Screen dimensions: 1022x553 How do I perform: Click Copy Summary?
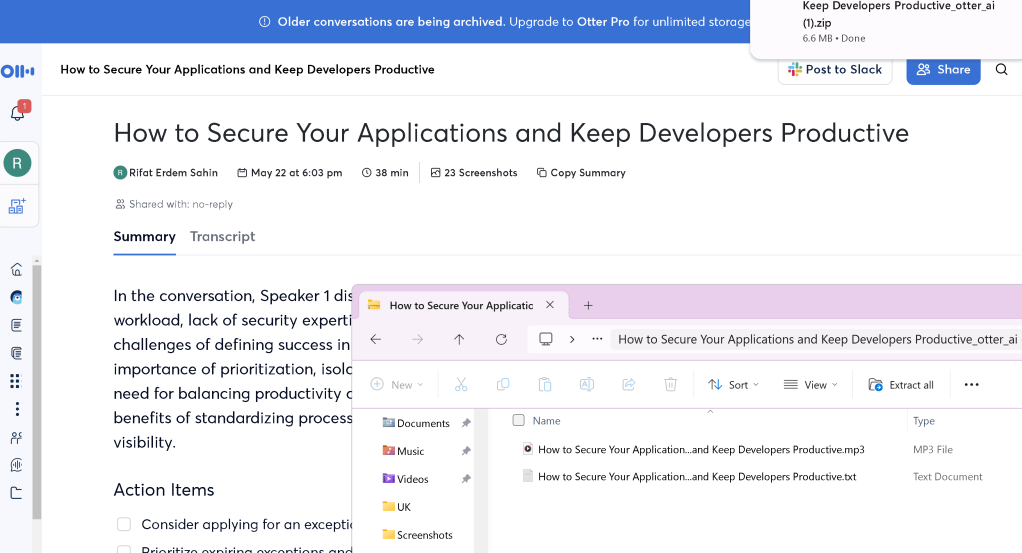coord(581,173)
